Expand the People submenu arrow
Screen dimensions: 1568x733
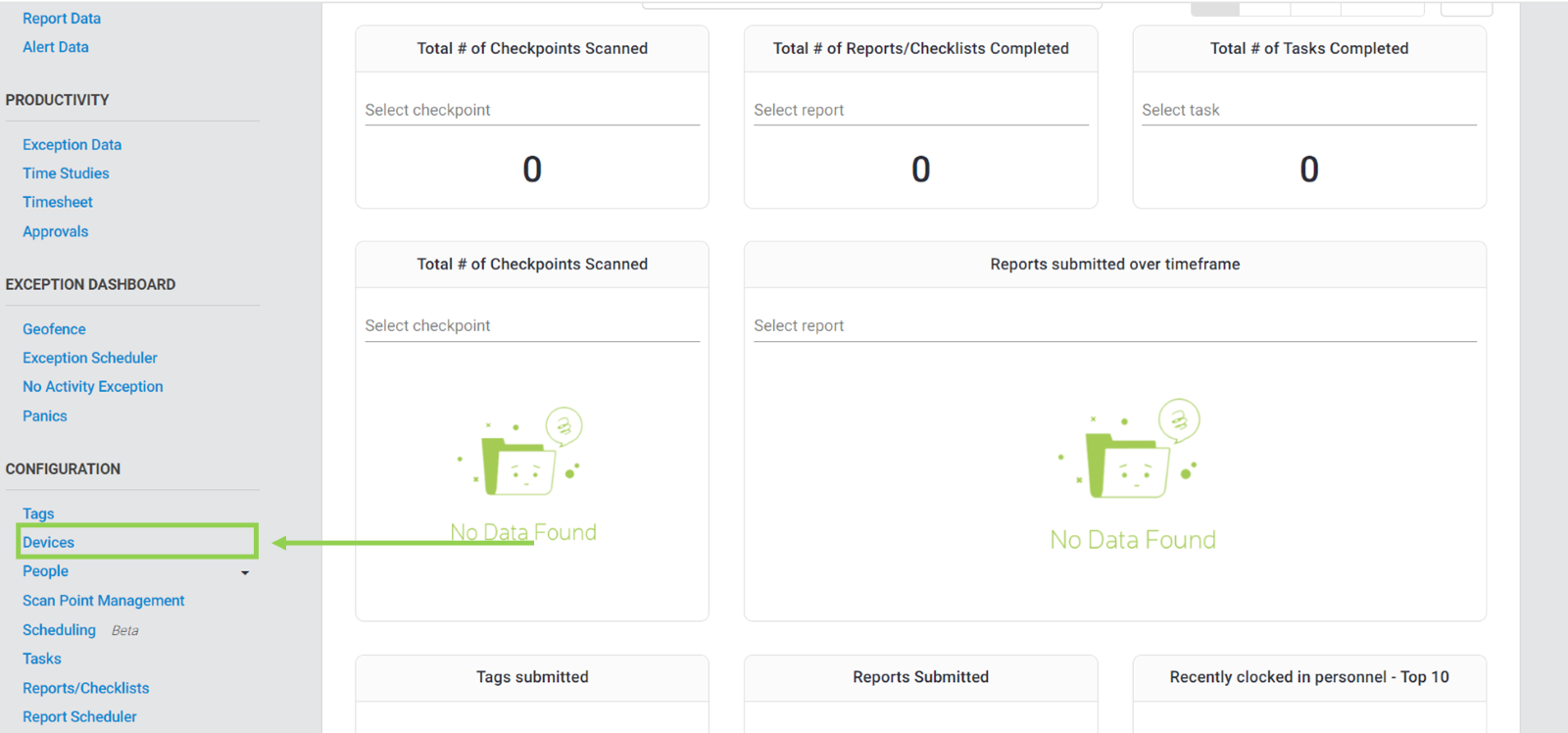(x=245, y=572)
